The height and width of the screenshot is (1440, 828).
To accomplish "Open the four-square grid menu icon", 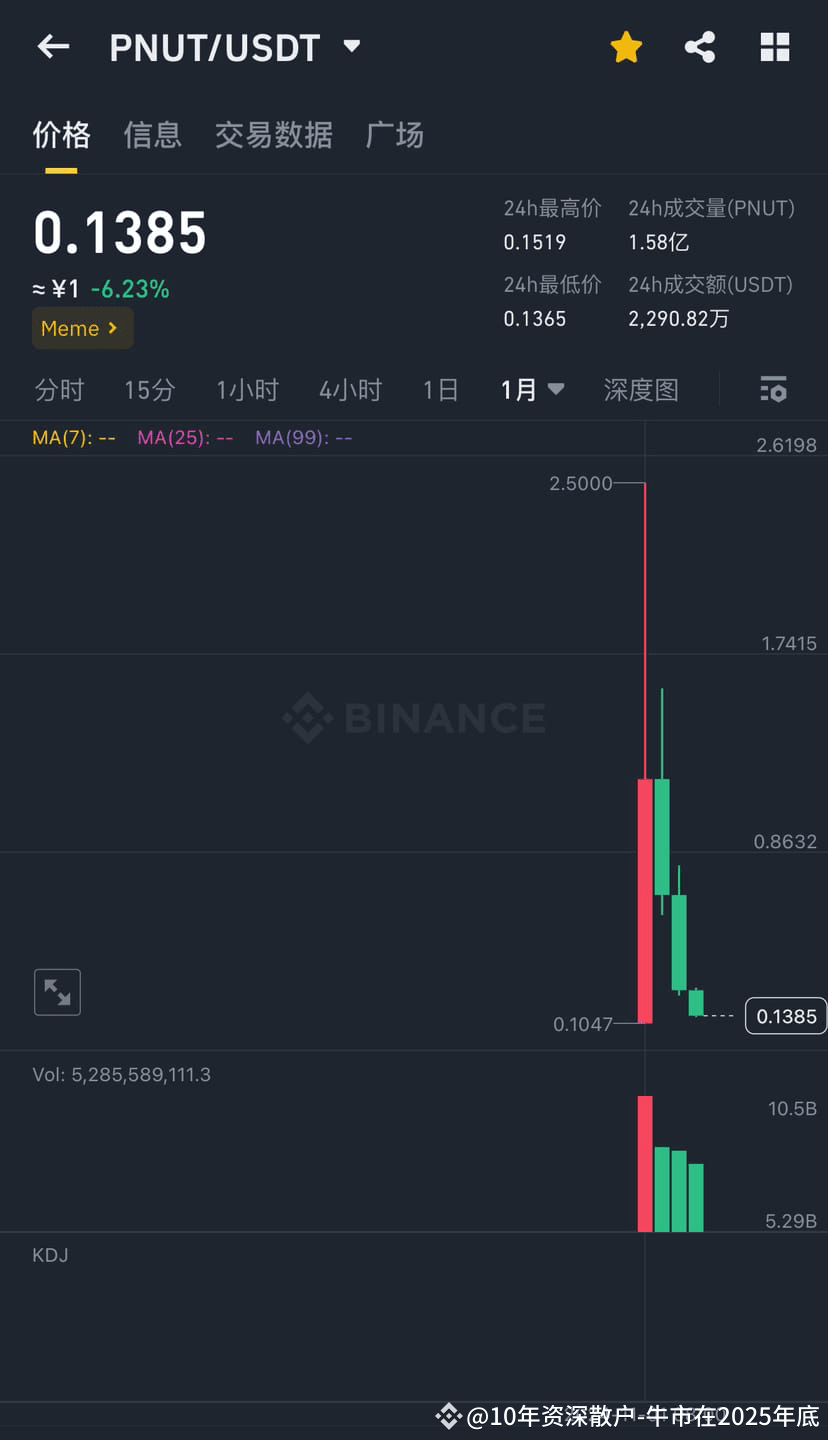I will (x=775, y=47).
